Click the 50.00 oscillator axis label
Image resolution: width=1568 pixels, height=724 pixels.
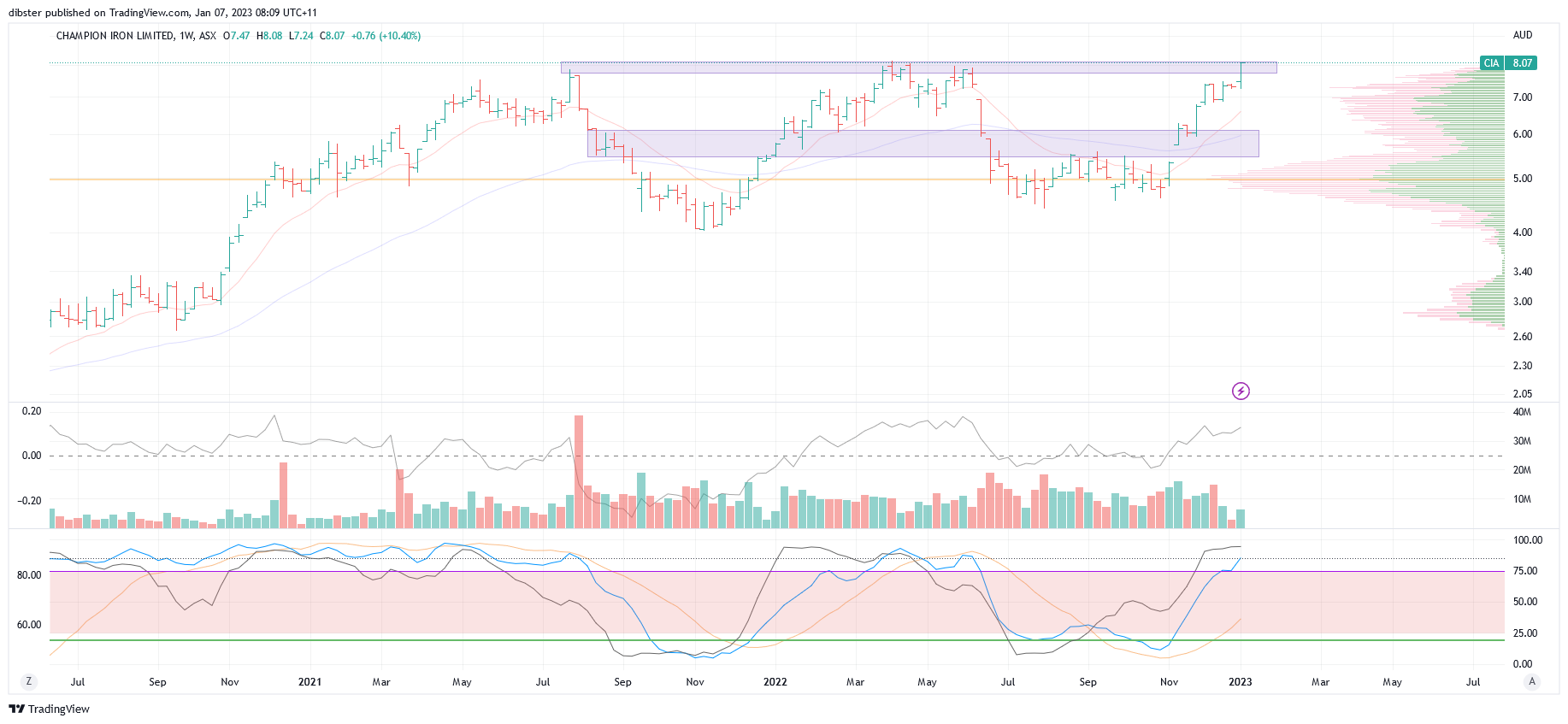click(x=1525, y=602)
